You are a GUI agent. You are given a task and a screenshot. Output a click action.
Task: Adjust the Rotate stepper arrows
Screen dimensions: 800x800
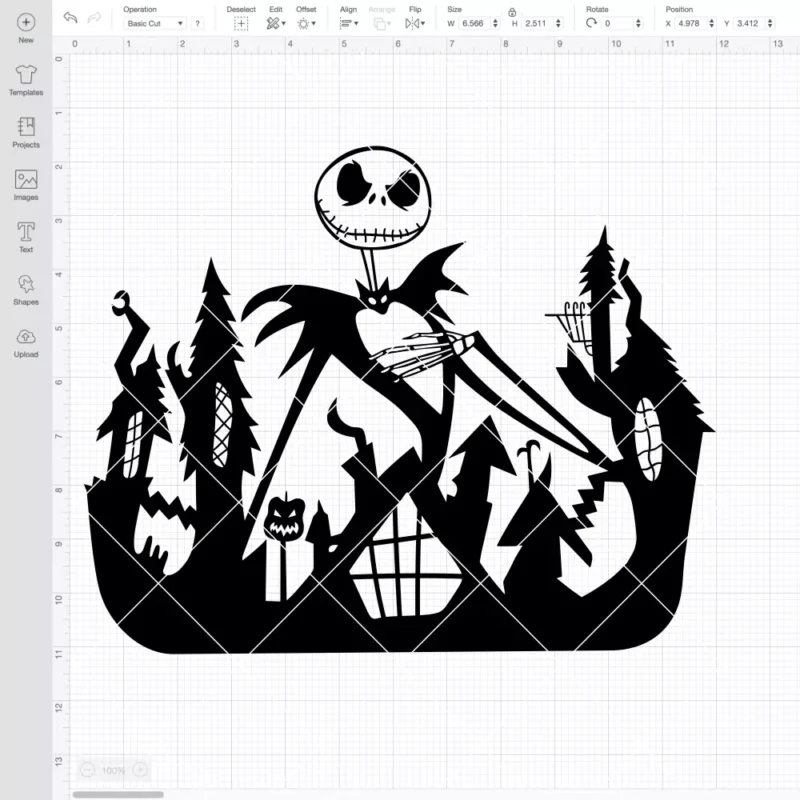pyautogui.click(x=638, y=23)
